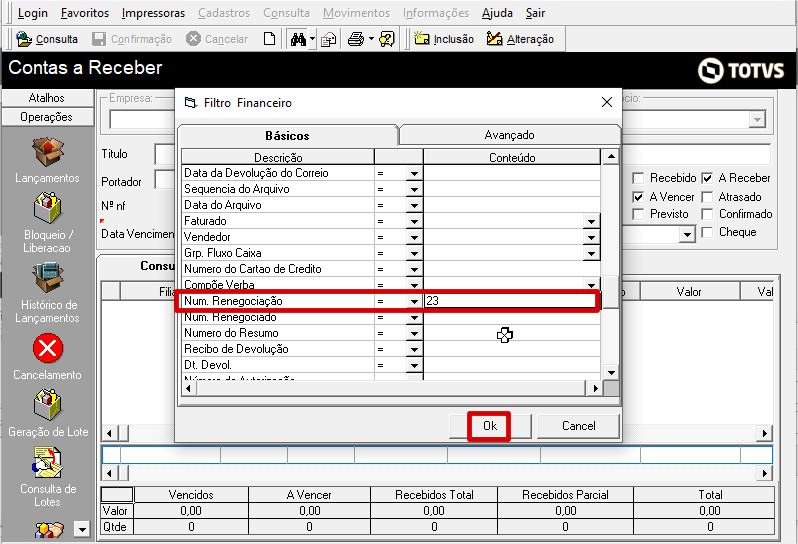Open operator dropdown for Faturado row
The width and height of the screenshot is (798, 544).
414,221
